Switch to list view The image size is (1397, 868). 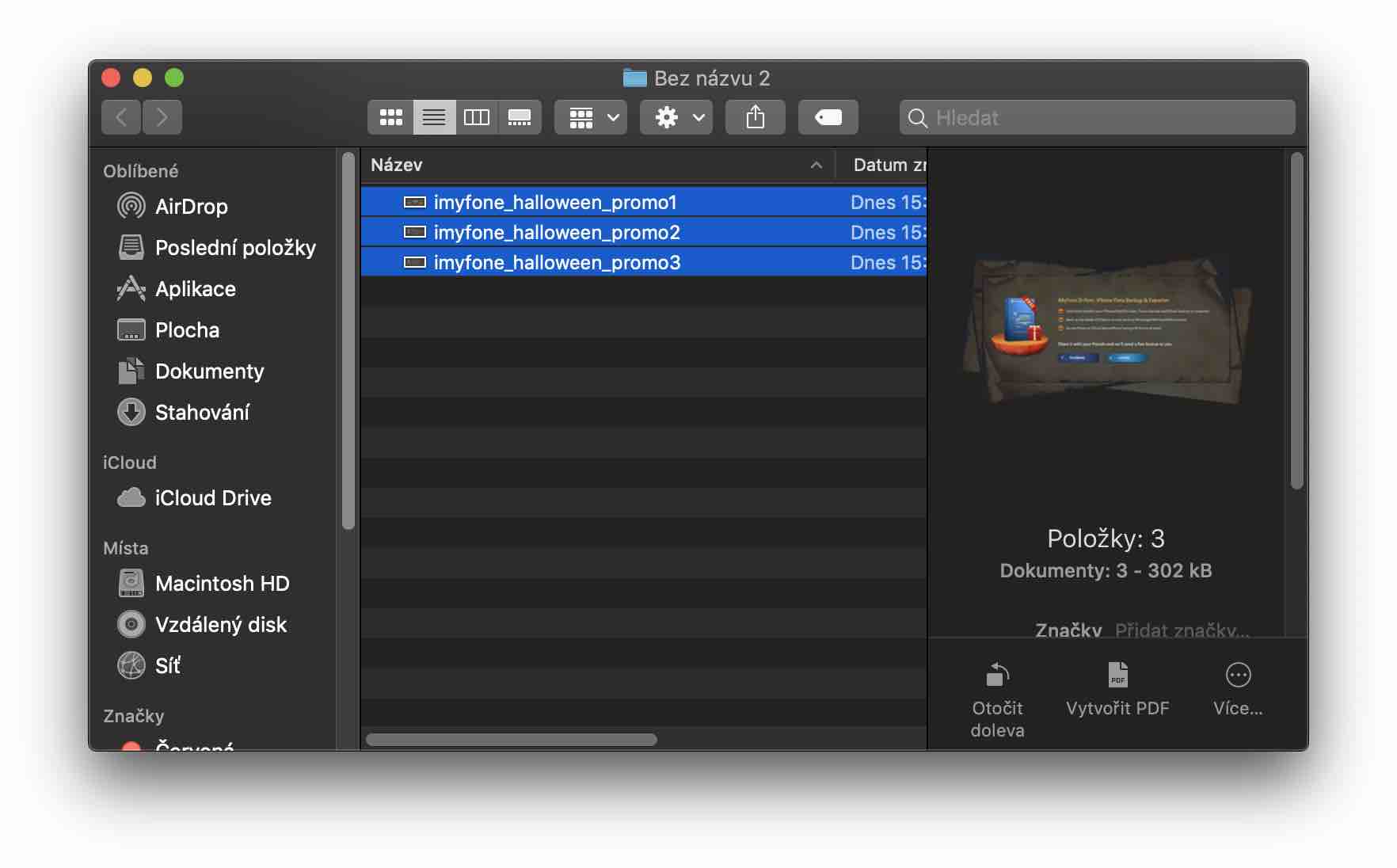pos(434,117)
